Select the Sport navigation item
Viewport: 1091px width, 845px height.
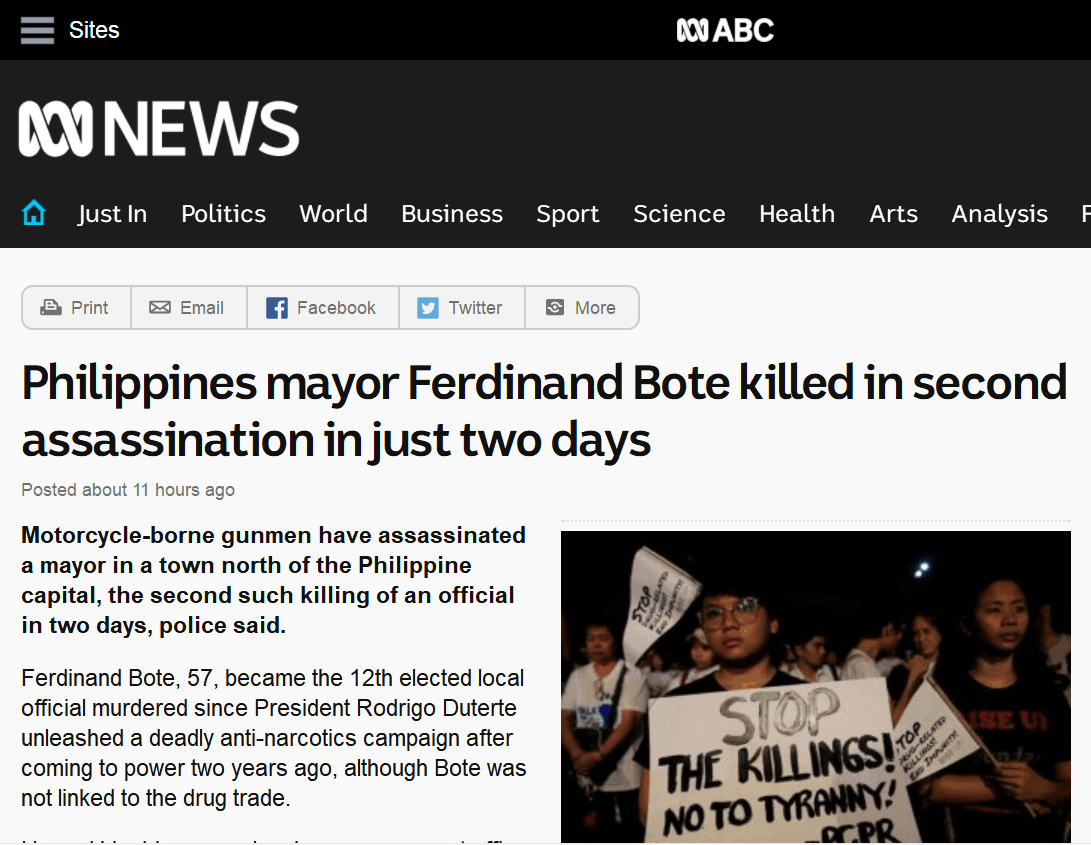click(567, 214)
